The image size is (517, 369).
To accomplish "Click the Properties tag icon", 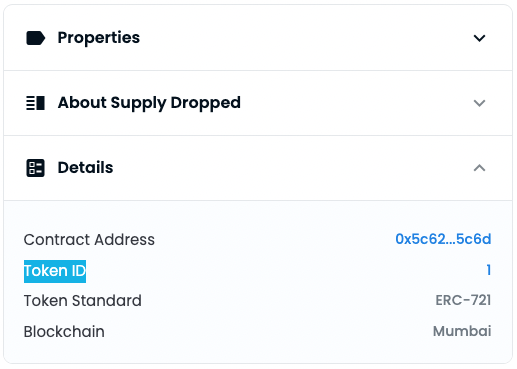I will (x=35, y=38).
